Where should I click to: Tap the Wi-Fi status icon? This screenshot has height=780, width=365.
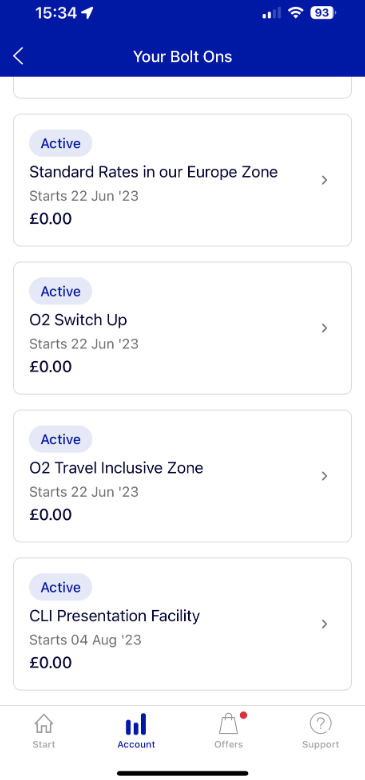[296, 13]
